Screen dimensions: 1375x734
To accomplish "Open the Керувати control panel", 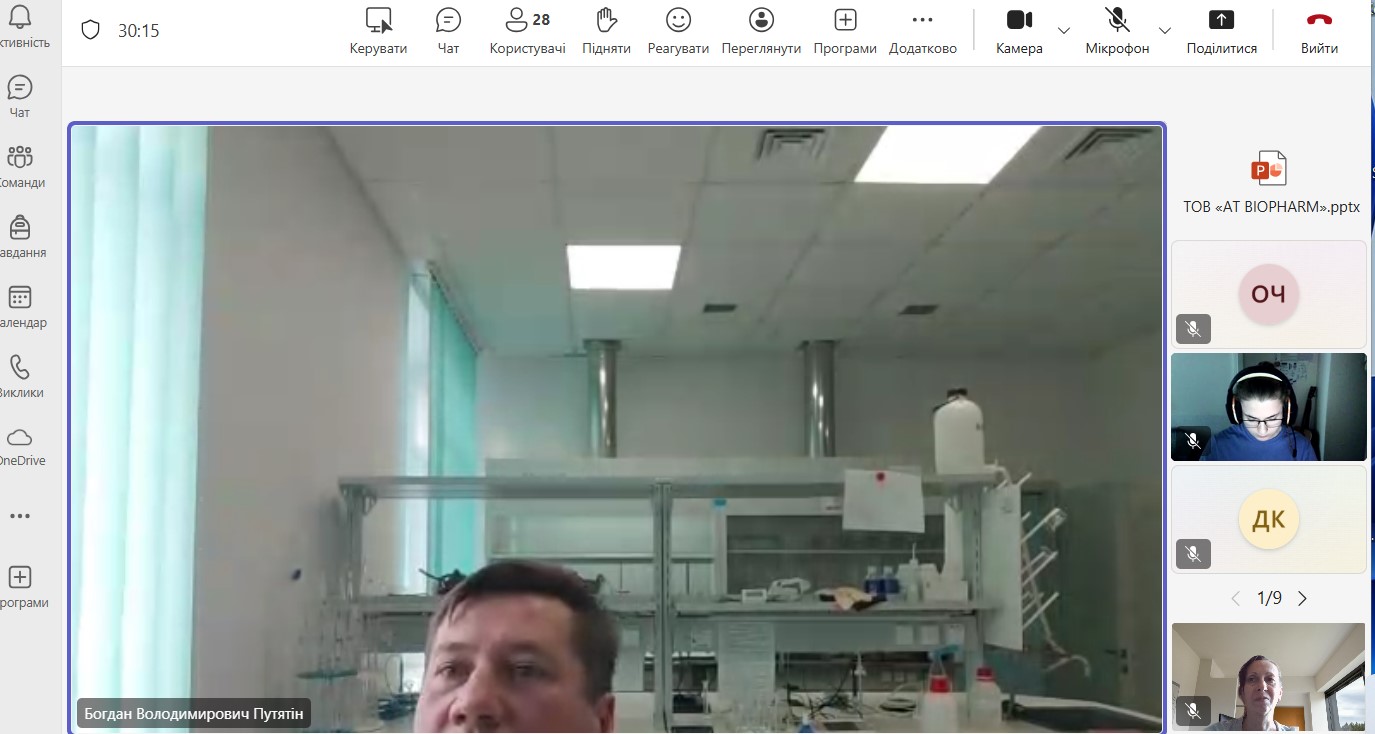I will (x=378, y=30).
